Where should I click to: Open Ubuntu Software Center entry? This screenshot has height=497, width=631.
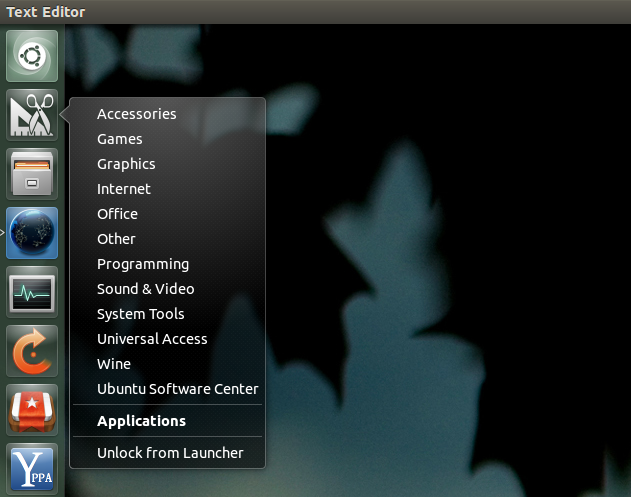(x=167, y=389)
